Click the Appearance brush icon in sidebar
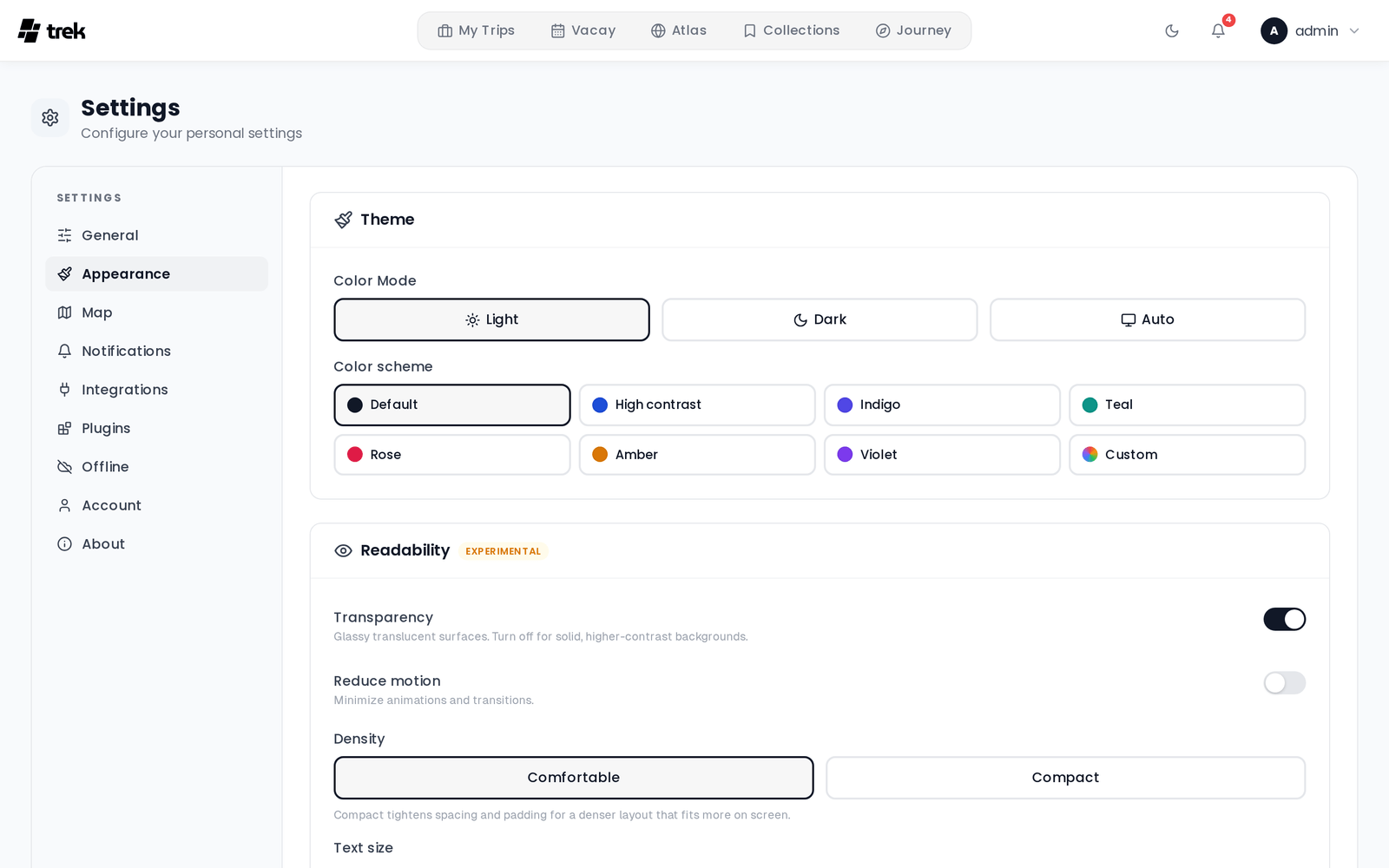The image size is (1389, 868). pyautogui.click(x=64, y=273)
